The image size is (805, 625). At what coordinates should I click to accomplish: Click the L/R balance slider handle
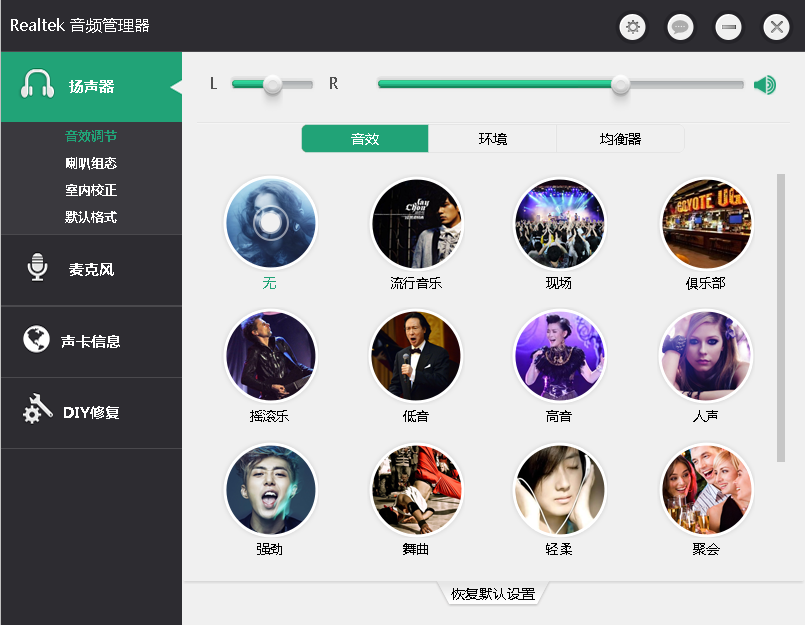coord(272,85)
